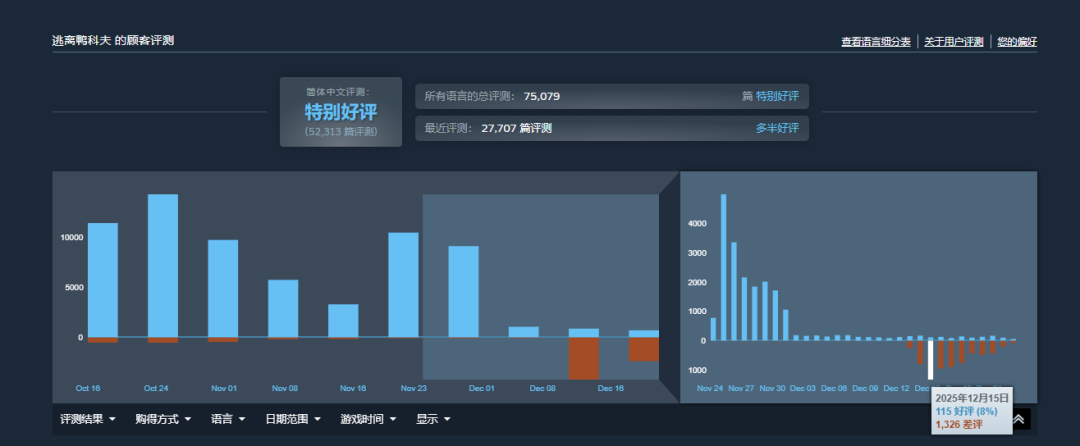Click the 最近评测 summary row
The width and height of the screenshot is (1080, 446).
611,128
